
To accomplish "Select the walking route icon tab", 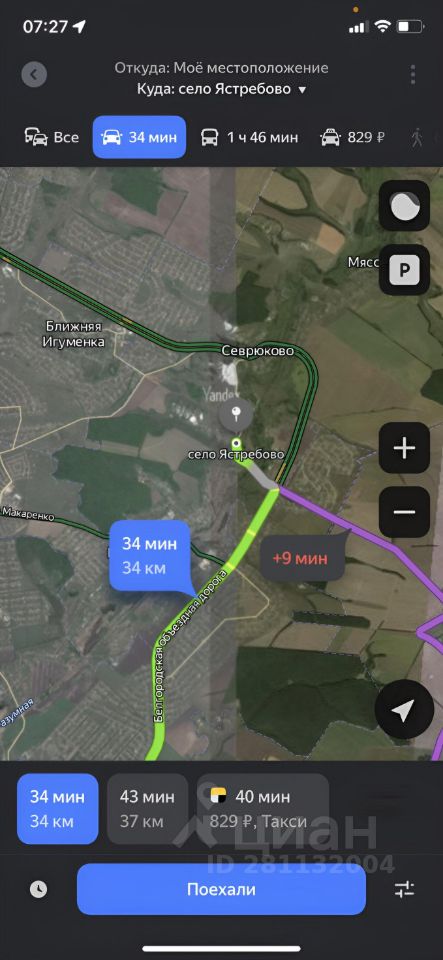I will [417, 137].
